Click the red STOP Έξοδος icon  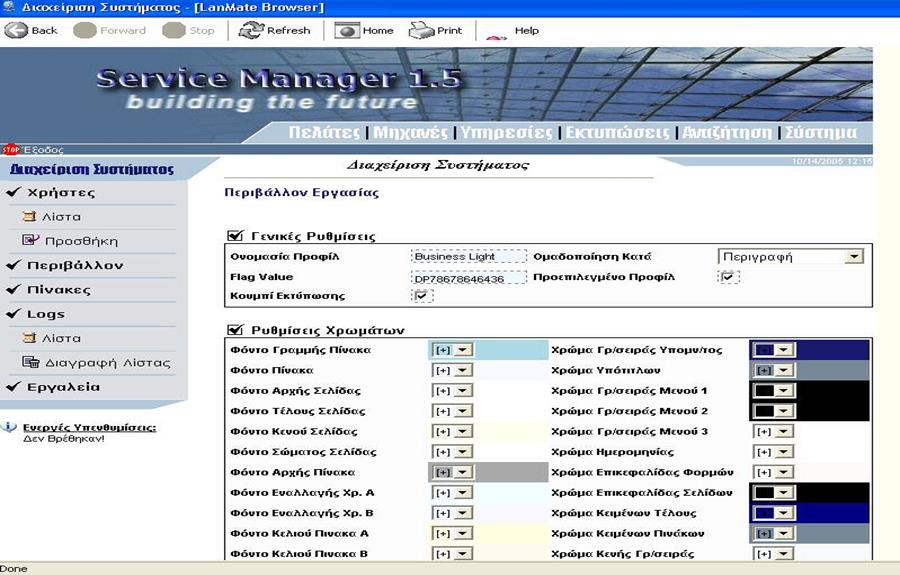point(11,150)
